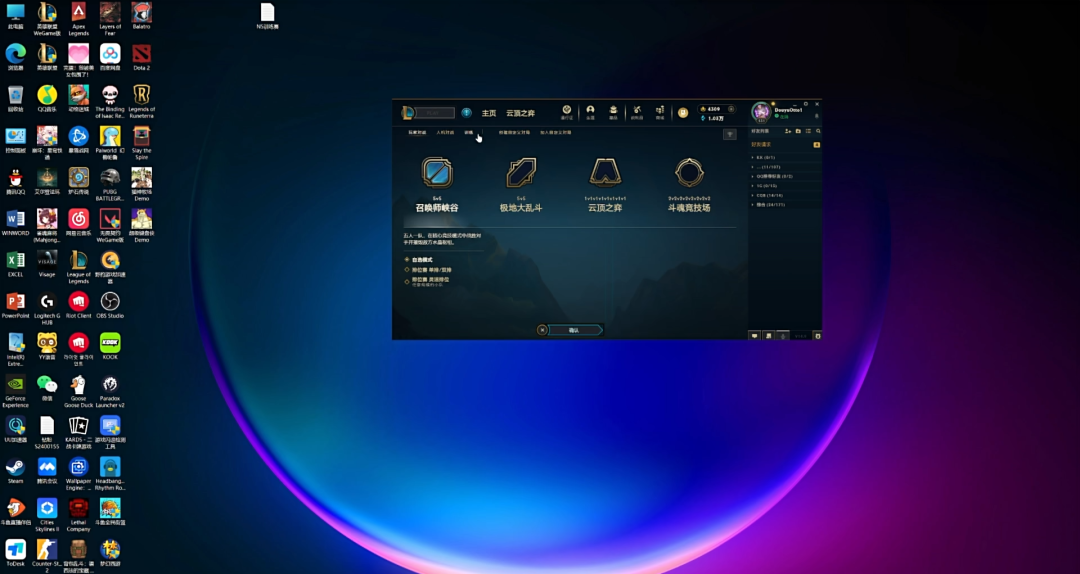1080x574 pixels.
Task: Switch to the 人机对战 tab
Action: point(445,132)
